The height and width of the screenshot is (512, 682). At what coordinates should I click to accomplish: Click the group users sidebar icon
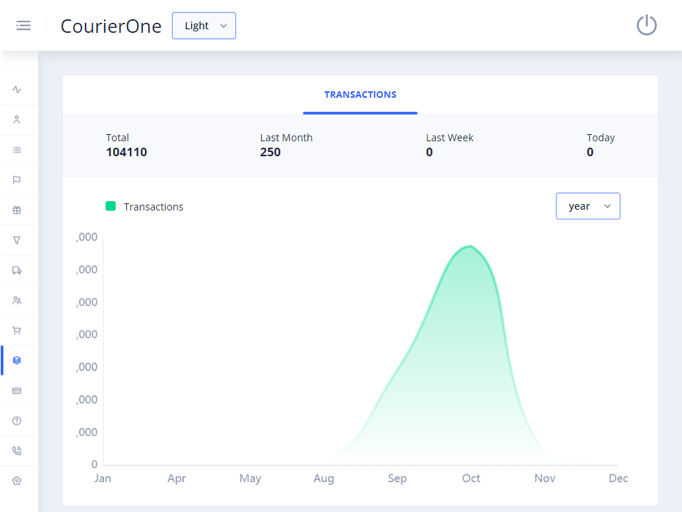tap(17, 300)
